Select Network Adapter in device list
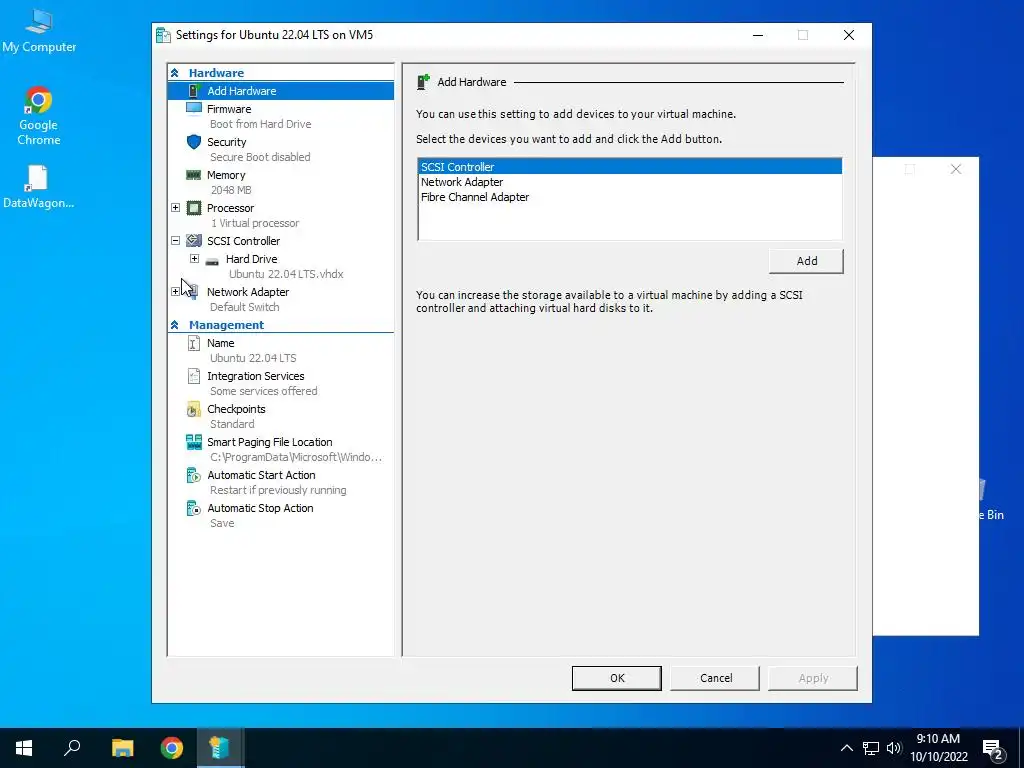This screenshot has height=768, width=1024. (630, 182)
